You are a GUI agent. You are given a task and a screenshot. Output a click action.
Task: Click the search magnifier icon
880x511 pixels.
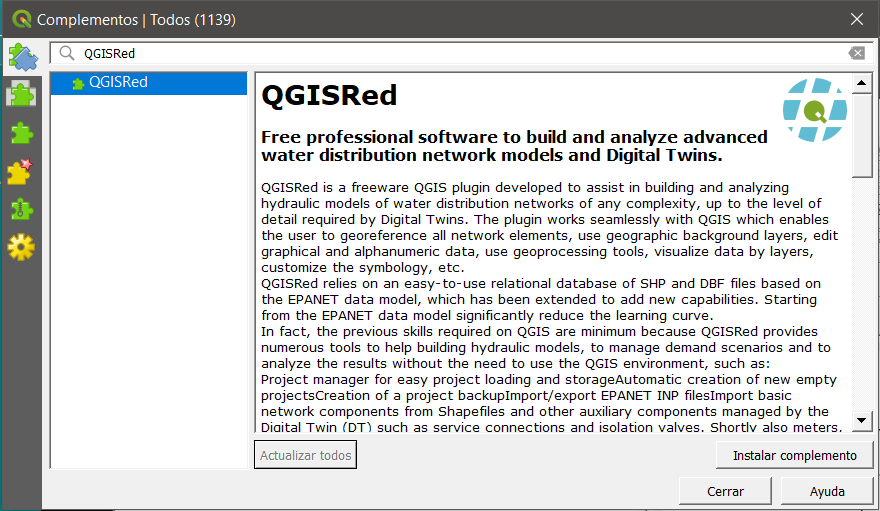coord(67,53)
